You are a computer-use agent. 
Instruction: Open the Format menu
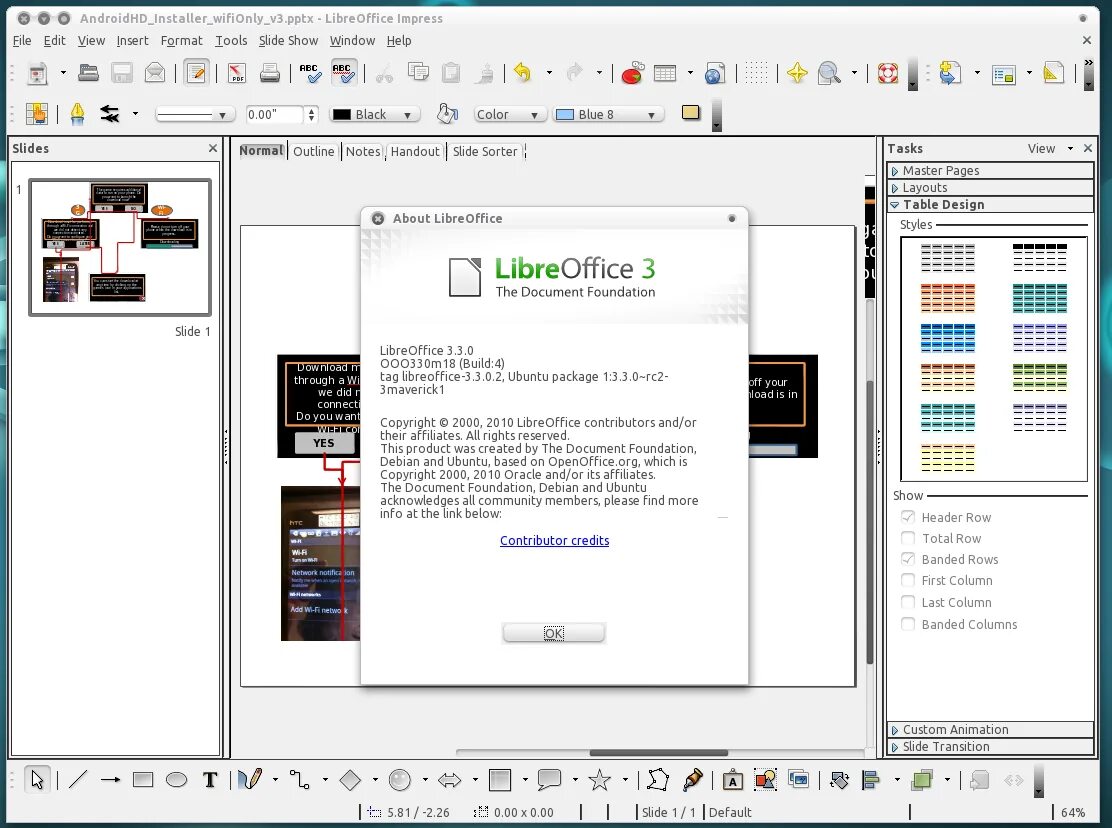pyautogui.click(x=182, y=40)
